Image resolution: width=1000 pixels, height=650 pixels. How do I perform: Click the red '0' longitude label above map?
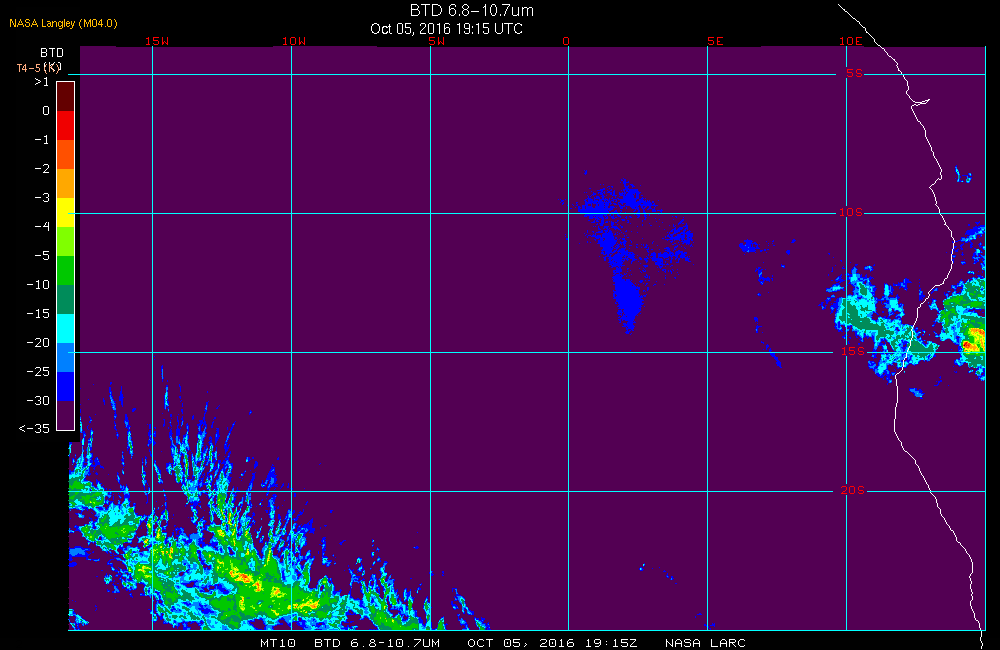click(x=566, y=41)
